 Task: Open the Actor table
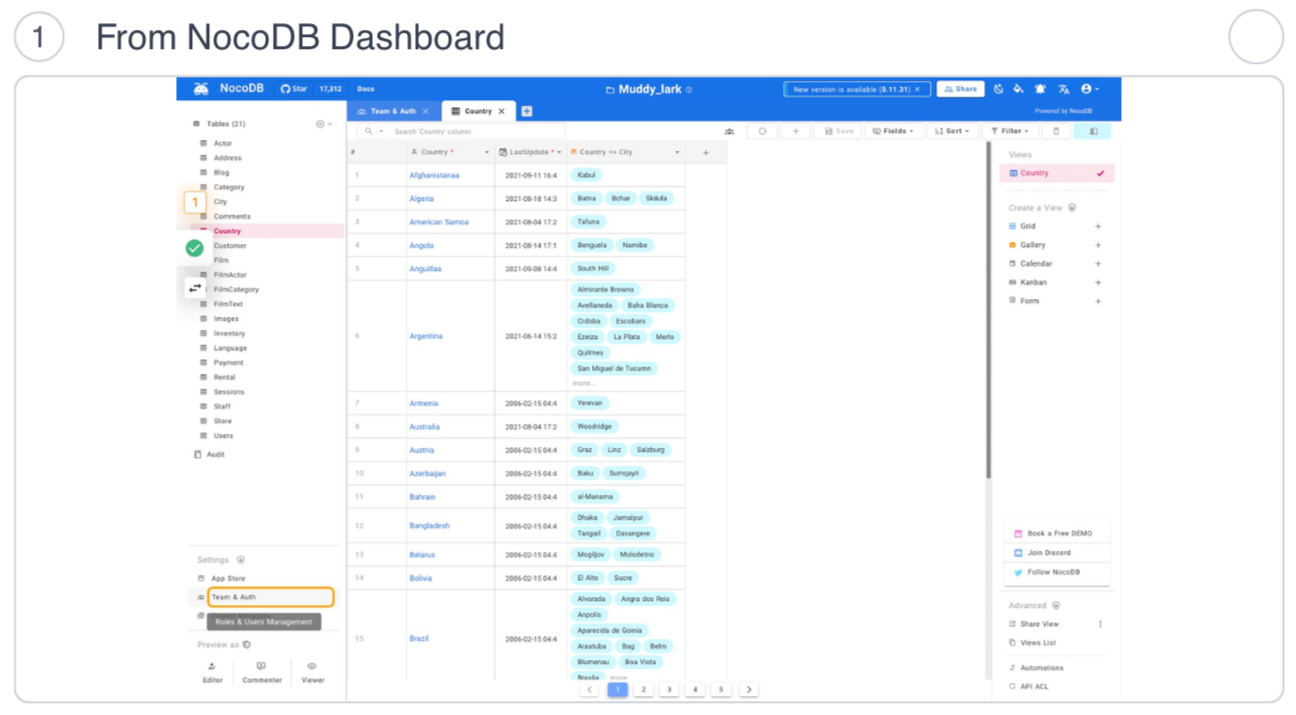(x=222, y=143)
